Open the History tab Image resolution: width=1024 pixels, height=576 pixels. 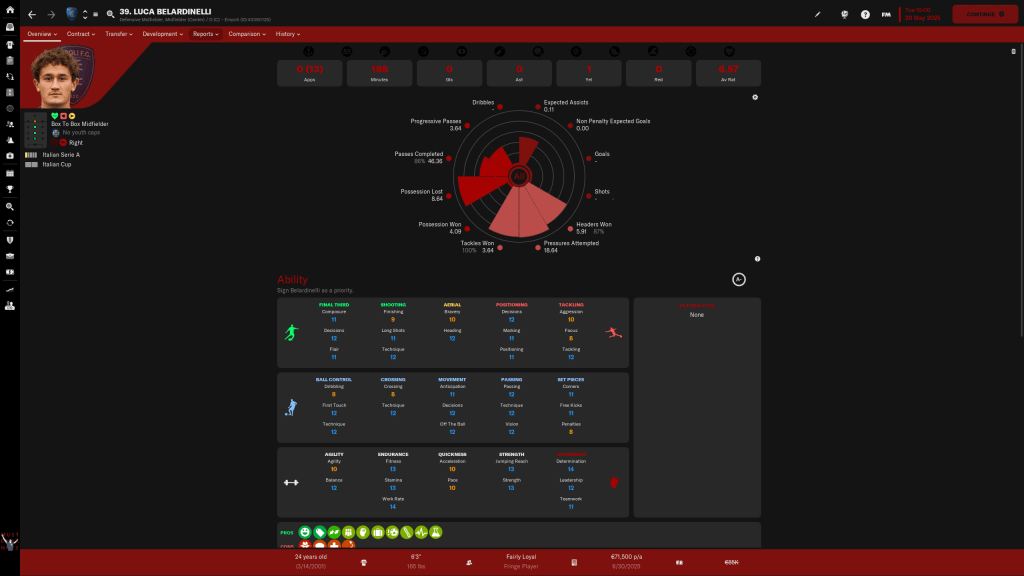(287, 34)
